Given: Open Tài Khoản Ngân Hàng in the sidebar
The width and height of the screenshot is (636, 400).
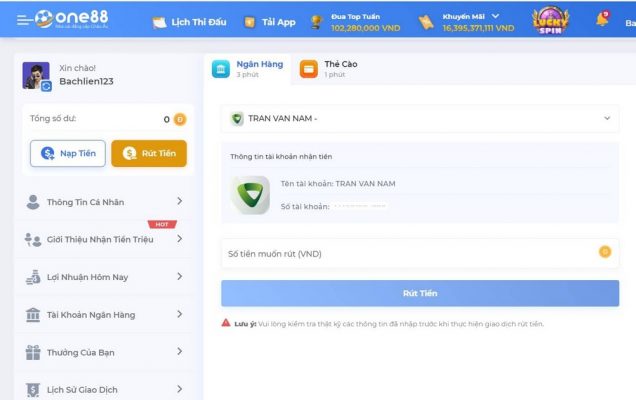Looking at the screenshot, I should click(104, 315).
